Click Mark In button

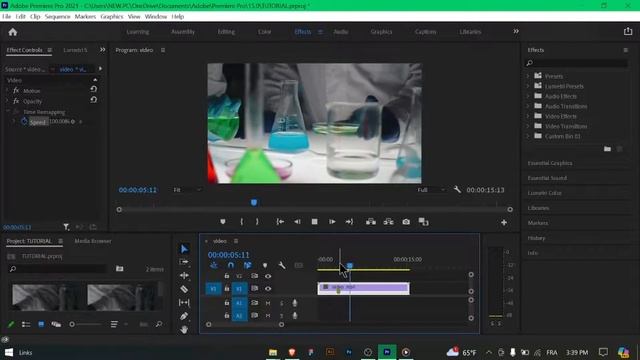(242, 222)
